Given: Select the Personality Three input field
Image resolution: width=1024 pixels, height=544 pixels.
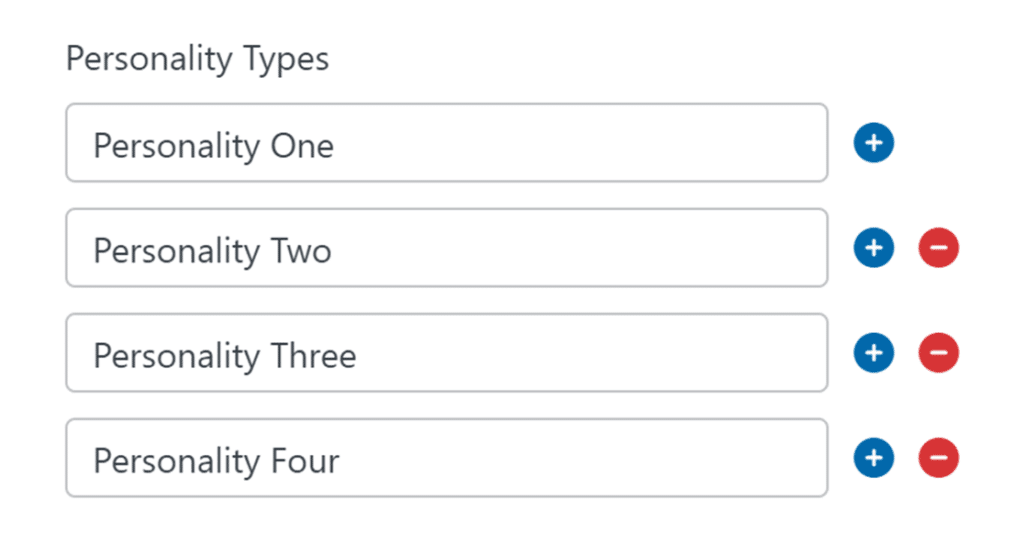Looking at the screenshot, I should 446,353.
